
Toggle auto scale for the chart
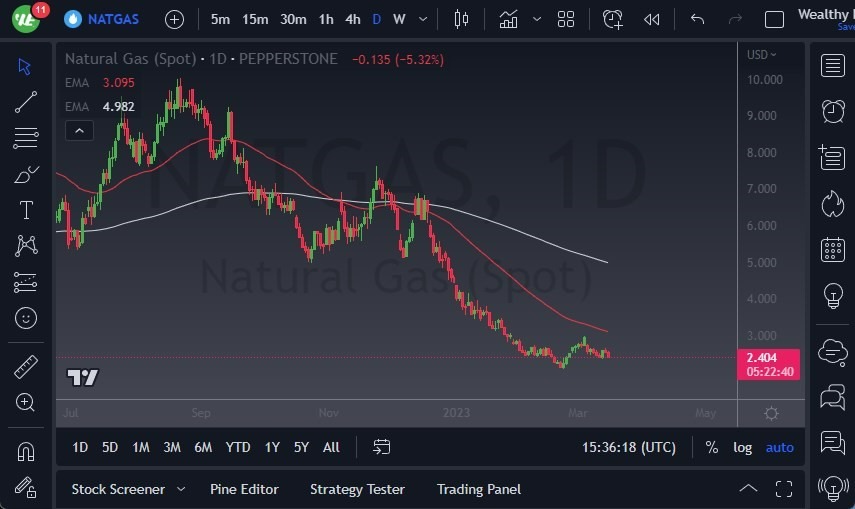tap(779, 447)
